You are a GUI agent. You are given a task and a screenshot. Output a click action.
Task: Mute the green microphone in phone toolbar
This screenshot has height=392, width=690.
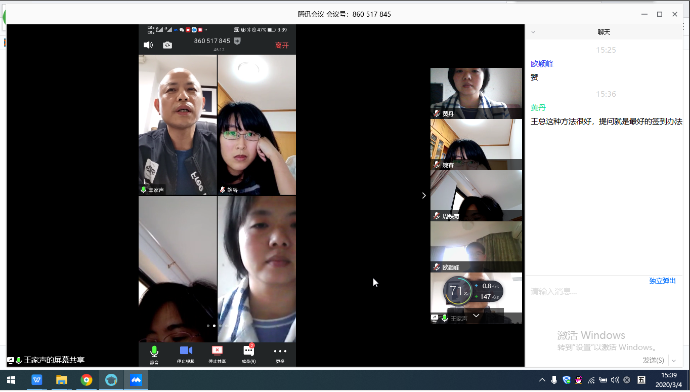(154, 354)
